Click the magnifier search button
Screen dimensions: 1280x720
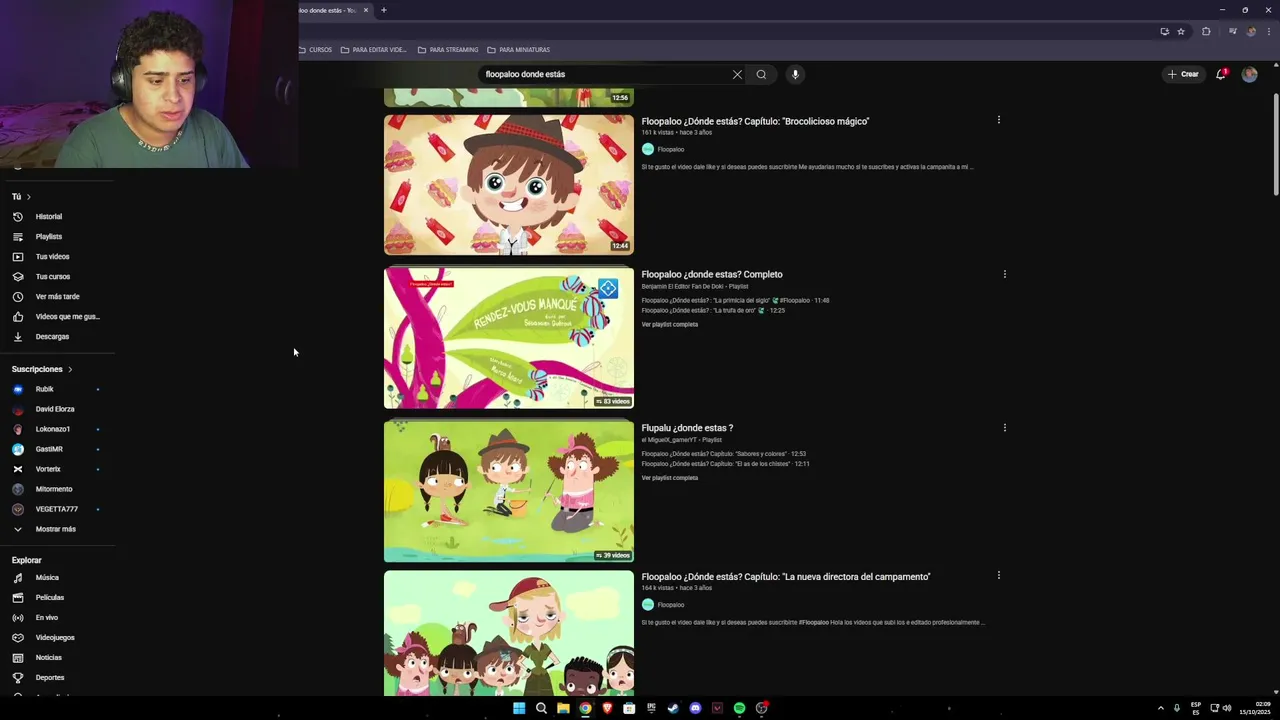[x=761, y=74]
